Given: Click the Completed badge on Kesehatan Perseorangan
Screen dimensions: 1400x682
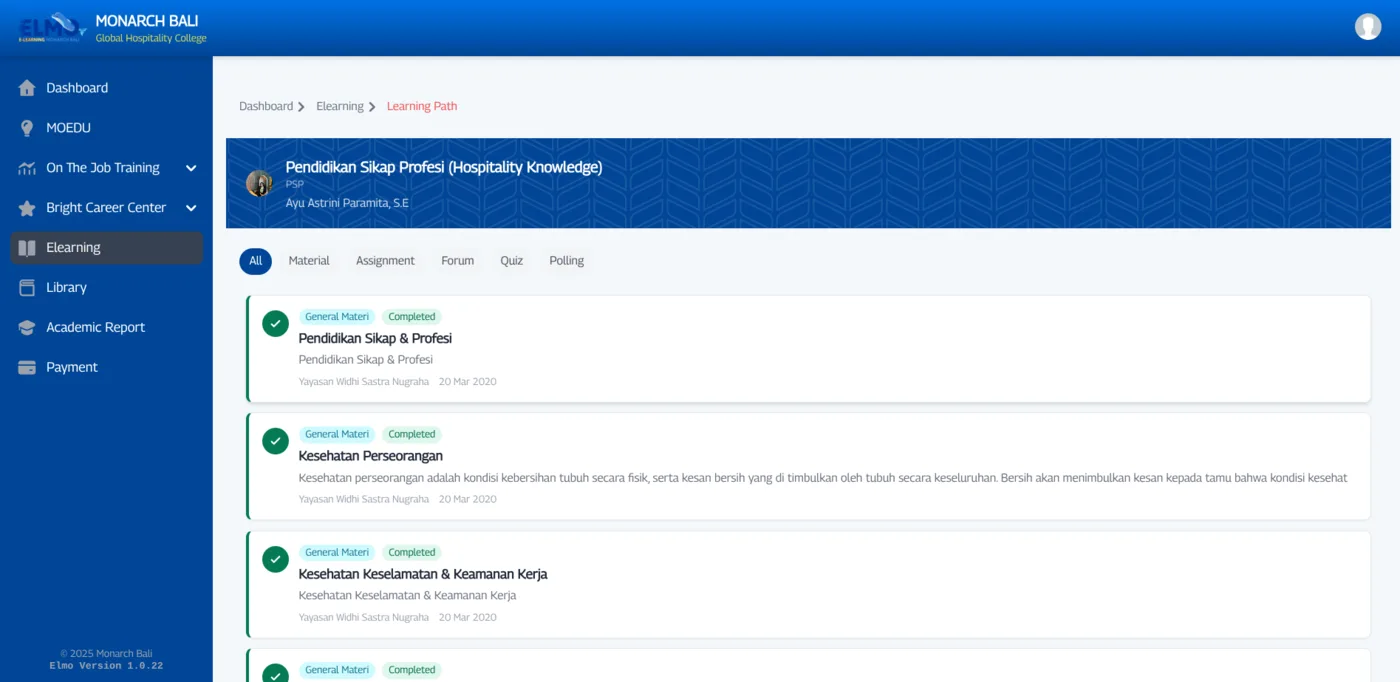Looking at the screenshot, I should point(412,434).
